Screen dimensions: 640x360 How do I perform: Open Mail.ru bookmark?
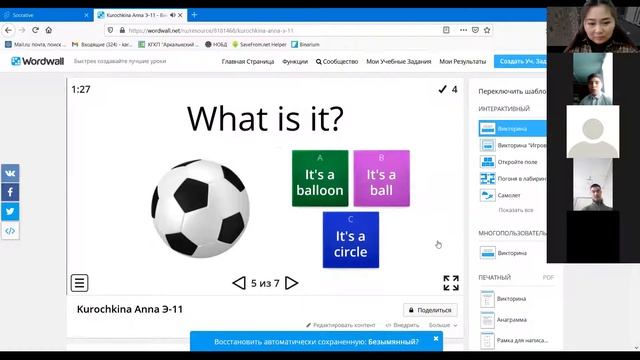[x=35, y=44]
